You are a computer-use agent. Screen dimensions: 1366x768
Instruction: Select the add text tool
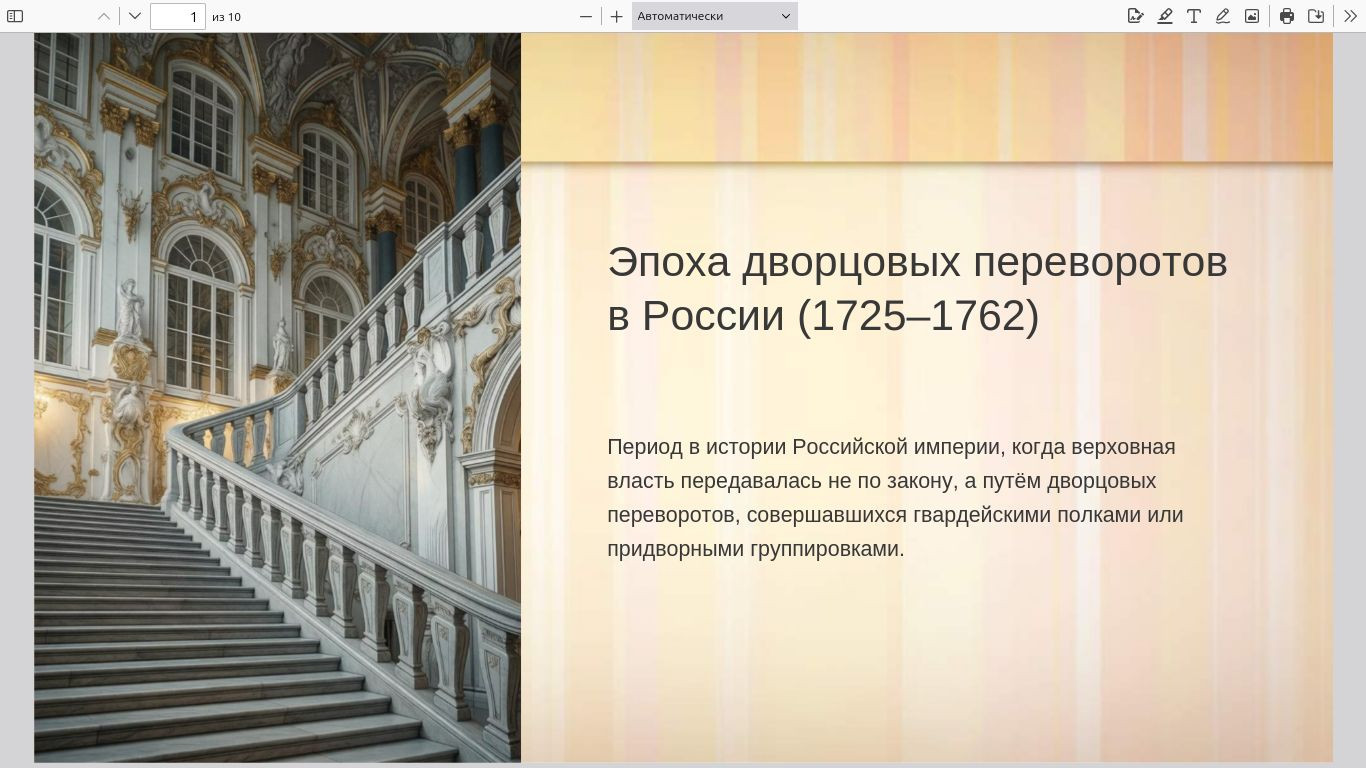(x=1194, y=16)
